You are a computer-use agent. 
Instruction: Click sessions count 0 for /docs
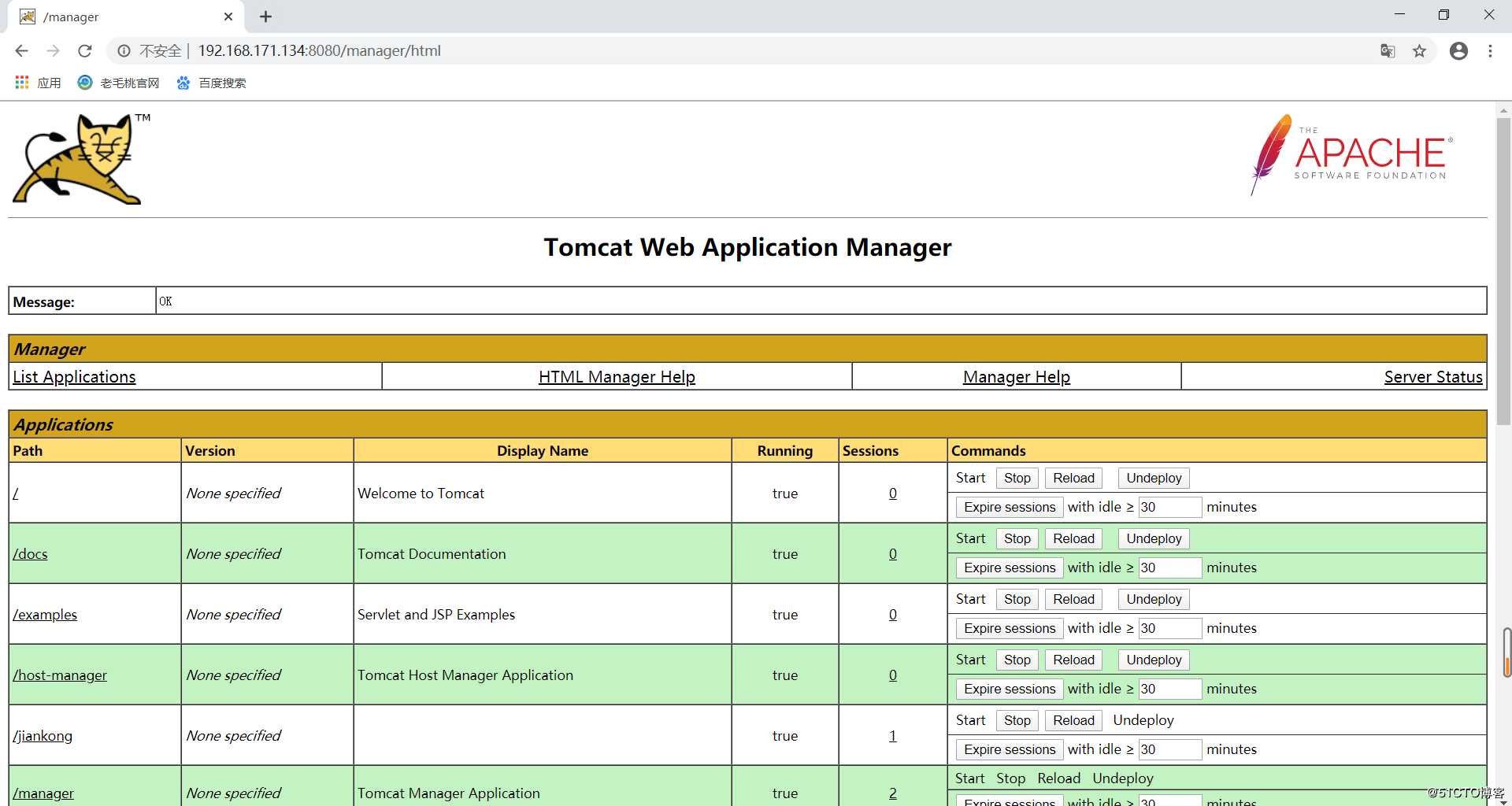(893, 554)
